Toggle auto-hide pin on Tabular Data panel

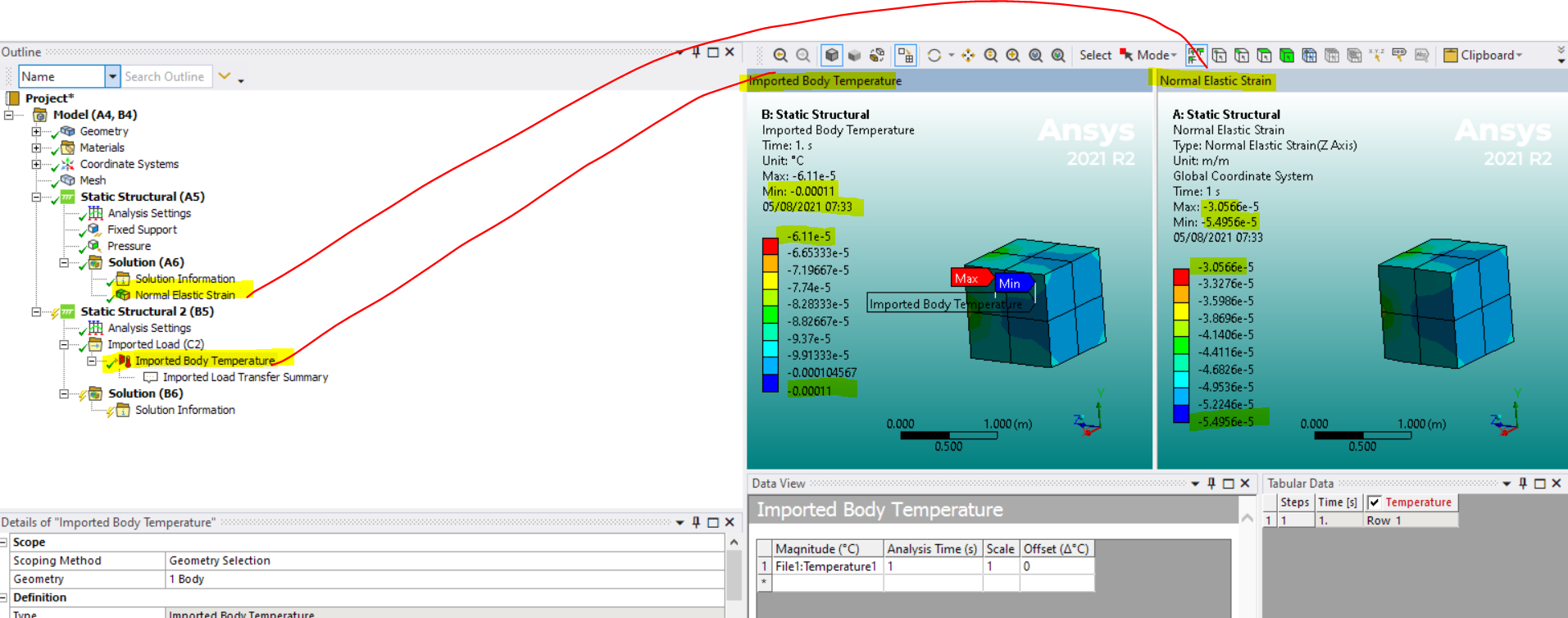point(1523,484)
